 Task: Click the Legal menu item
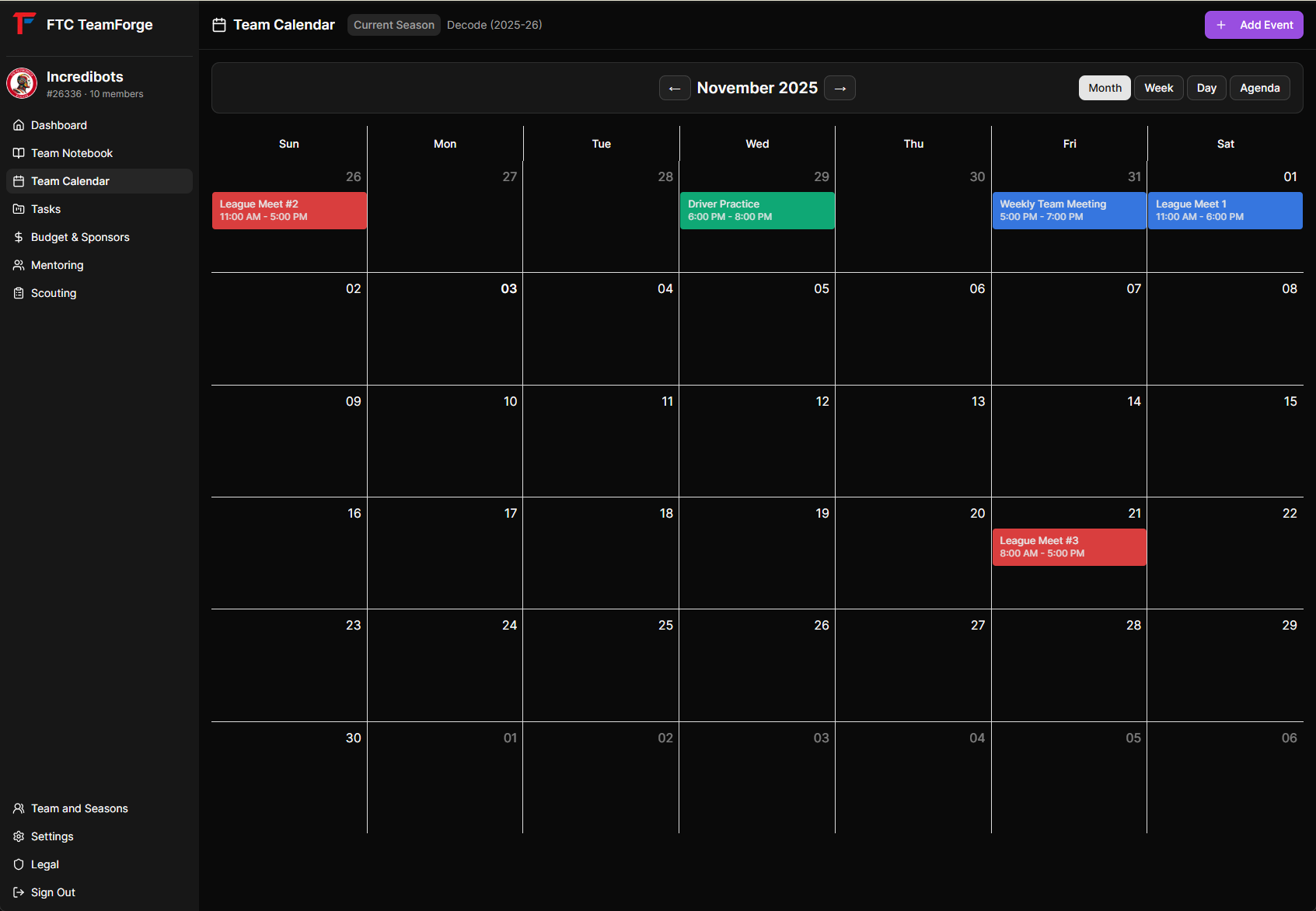(x=45, y=864)
